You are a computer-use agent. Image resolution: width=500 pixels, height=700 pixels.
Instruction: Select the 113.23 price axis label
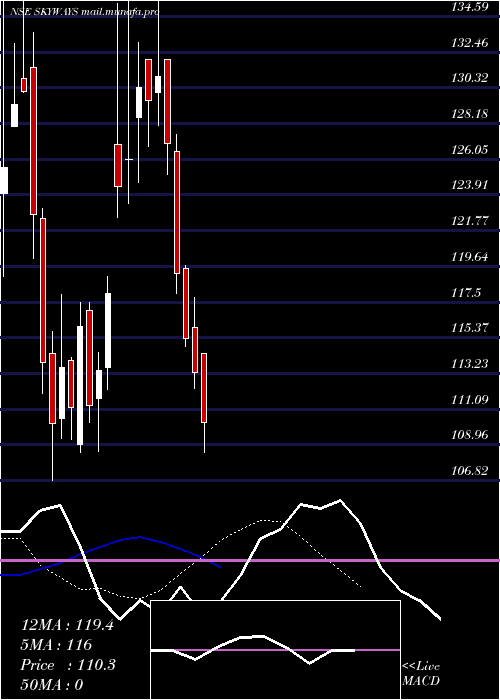[469, 363]
